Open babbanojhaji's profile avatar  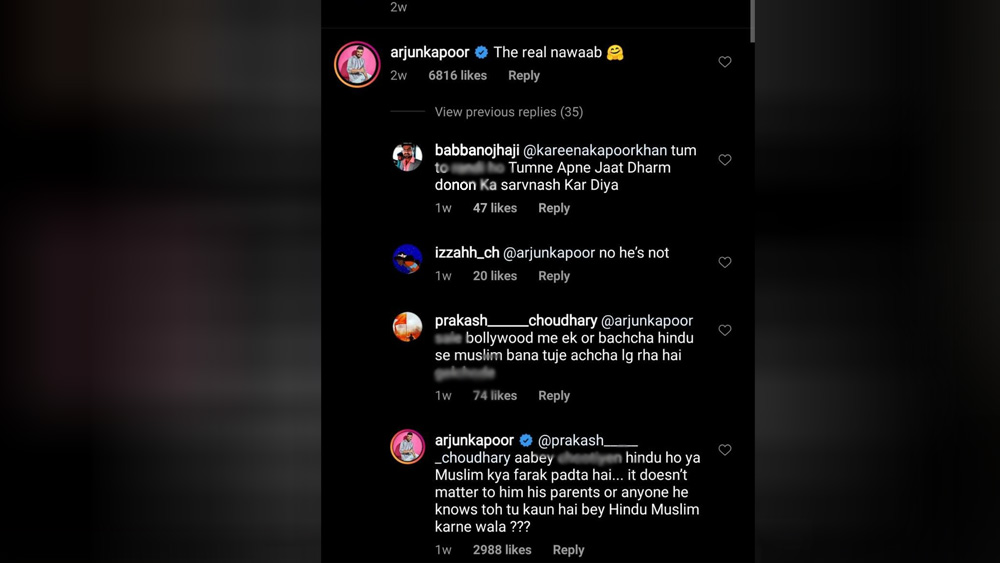pyautogui.click(x=407, y=157)
